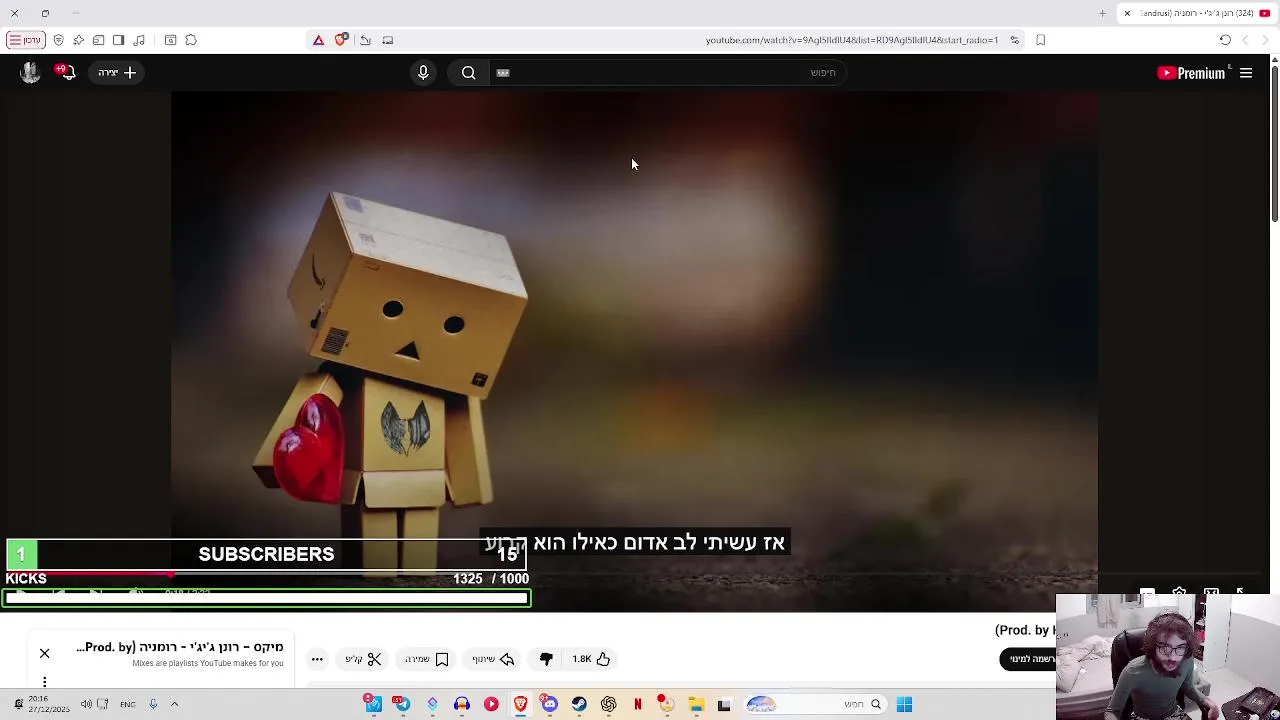1280x720 pixels.
Task: Open the account avatar menu
Action: coord(30,72)
